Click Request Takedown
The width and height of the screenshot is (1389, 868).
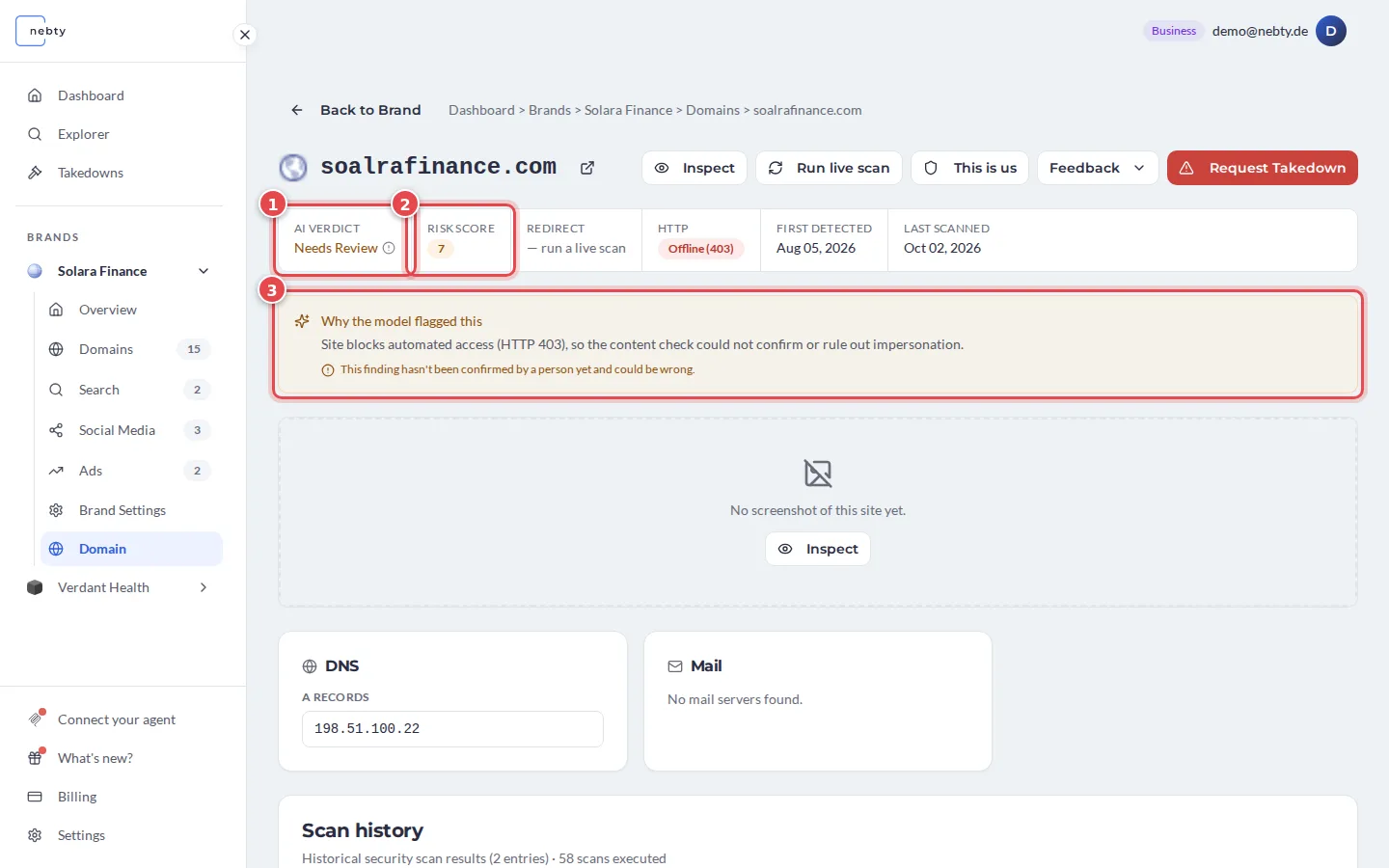pos(1263,168)
